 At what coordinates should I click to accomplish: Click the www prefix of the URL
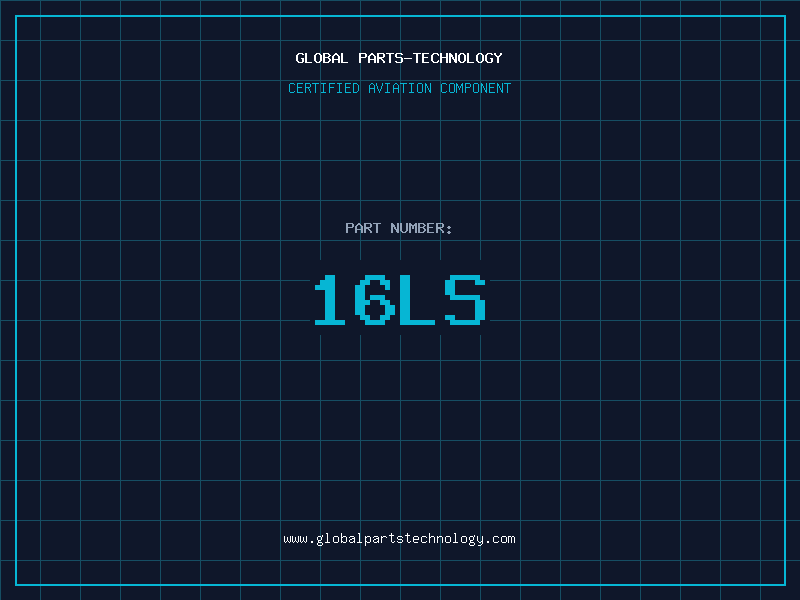pyautogui.click(x=295, y=539)
